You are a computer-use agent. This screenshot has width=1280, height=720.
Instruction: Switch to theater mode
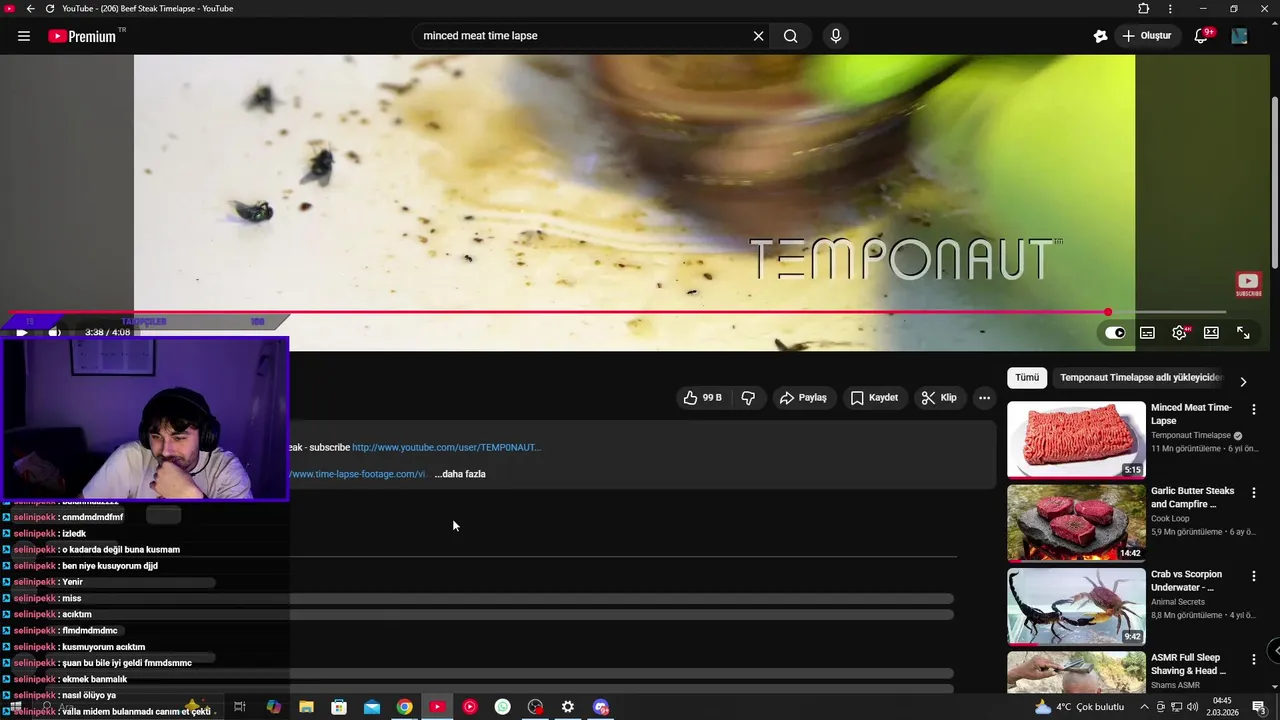(1211, 333)
